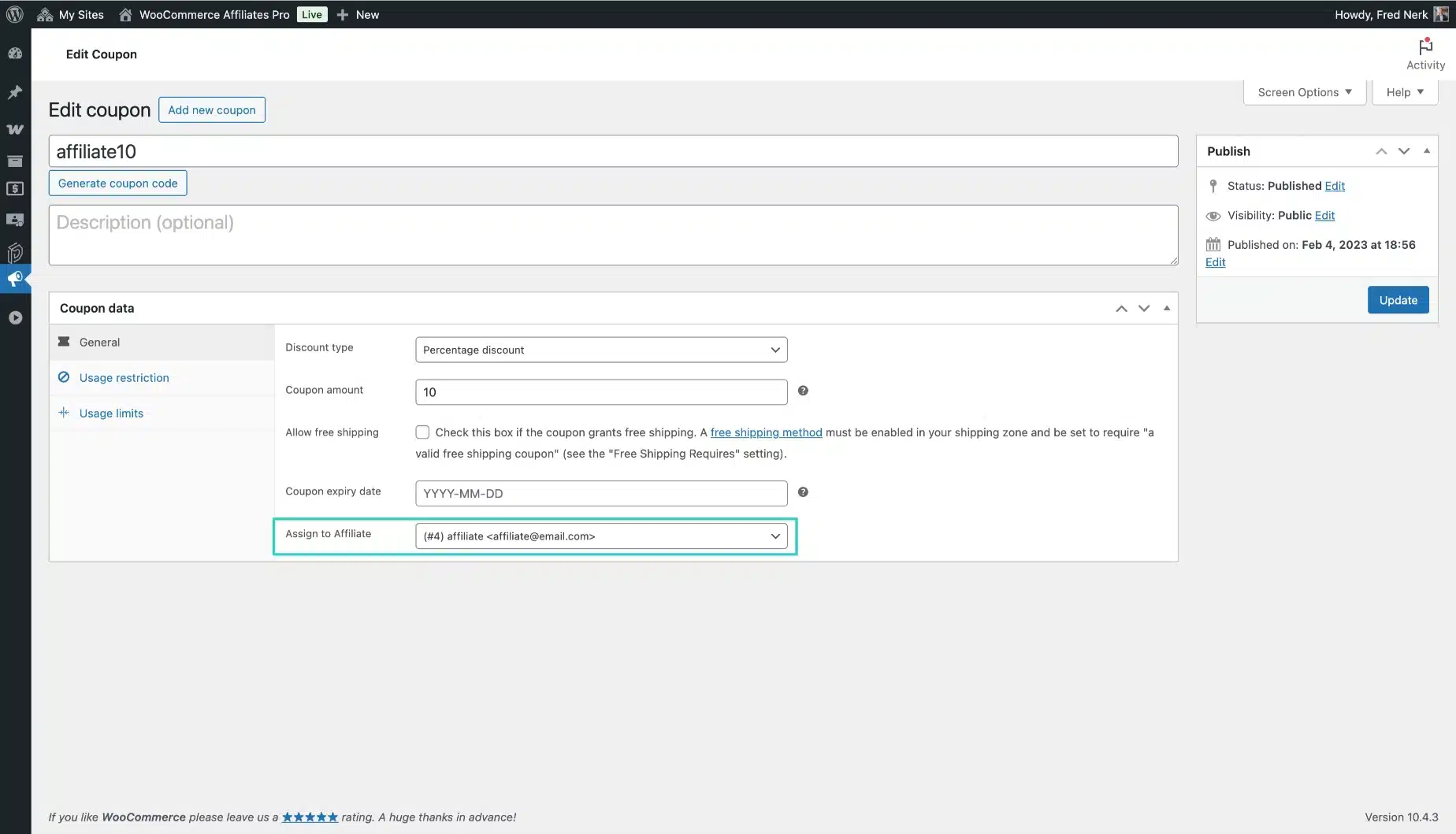Click the Coupon amount help icon
This screenshot has height=834, width=1456.
pos(803,391)
